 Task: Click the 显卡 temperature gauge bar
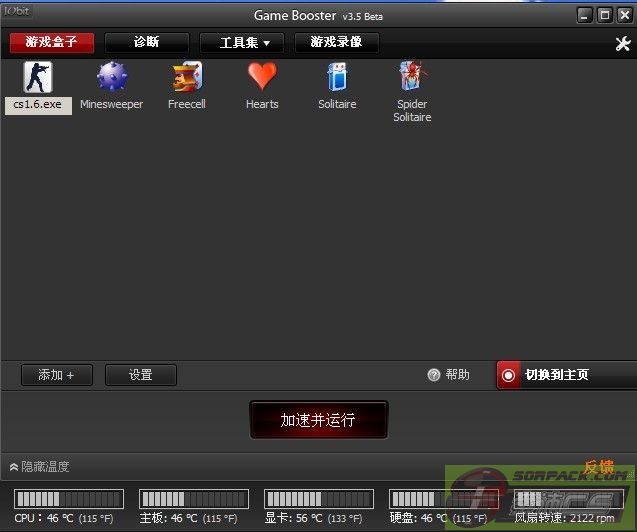pyautogui.click(x=319, y=498)
